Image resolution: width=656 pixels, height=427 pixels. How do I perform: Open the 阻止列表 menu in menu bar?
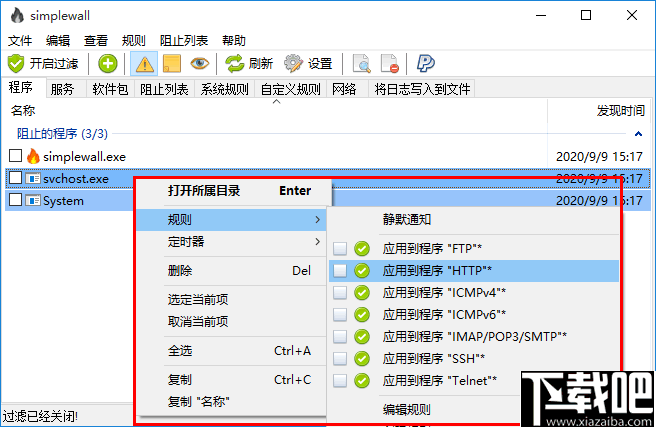point(184,41)
